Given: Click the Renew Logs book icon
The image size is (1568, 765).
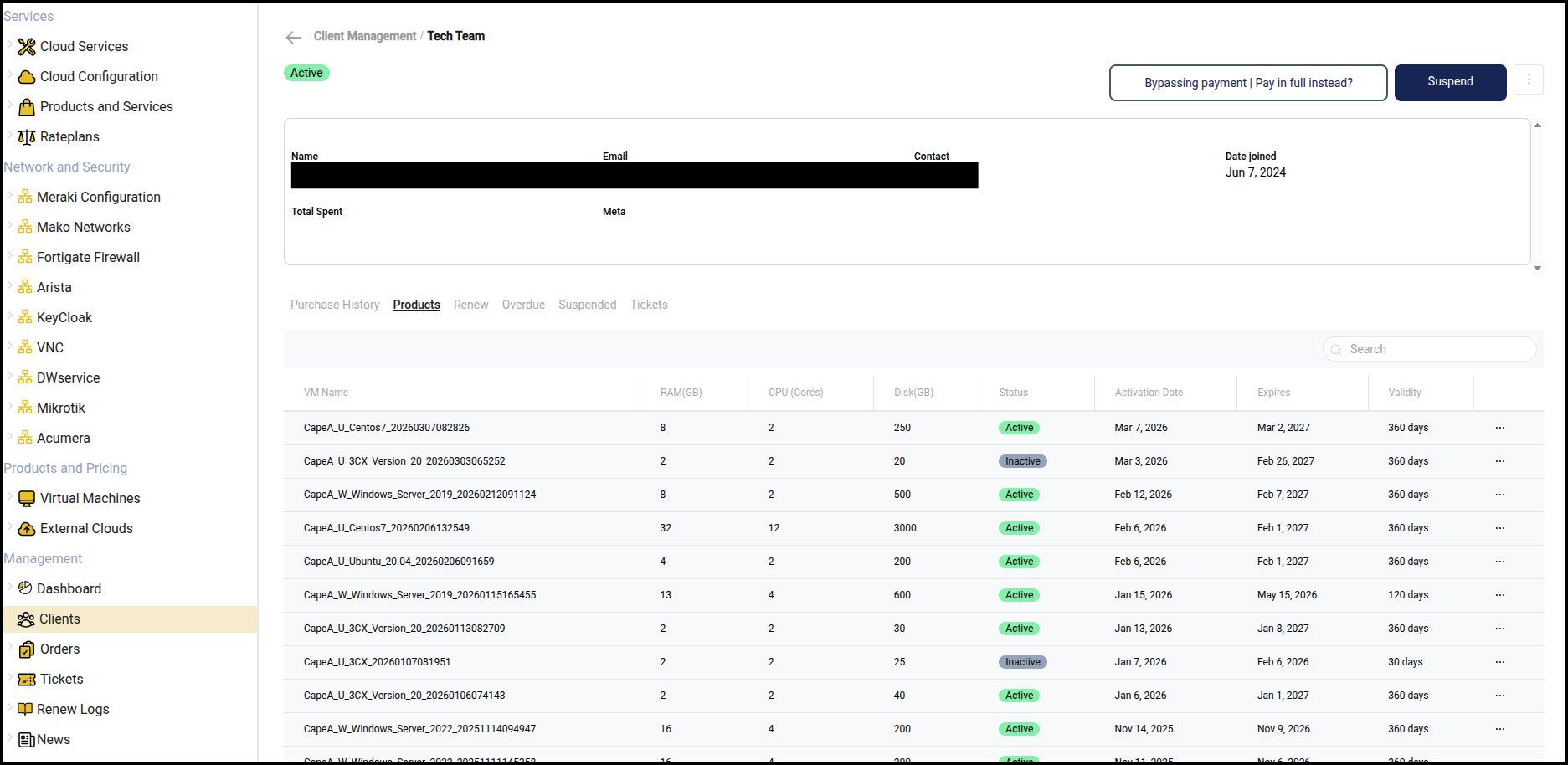Looking at the screenshot, I should 25,709.
